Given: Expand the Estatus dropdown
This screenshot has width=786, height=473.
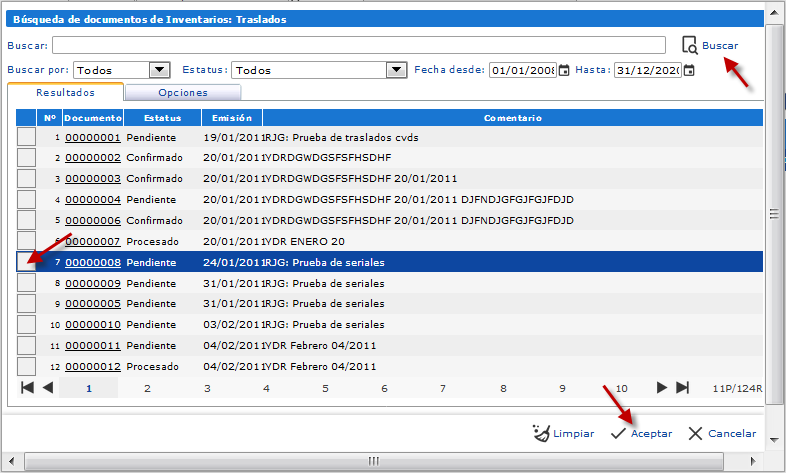Looking at the screenshot, I should coord(396,70).
